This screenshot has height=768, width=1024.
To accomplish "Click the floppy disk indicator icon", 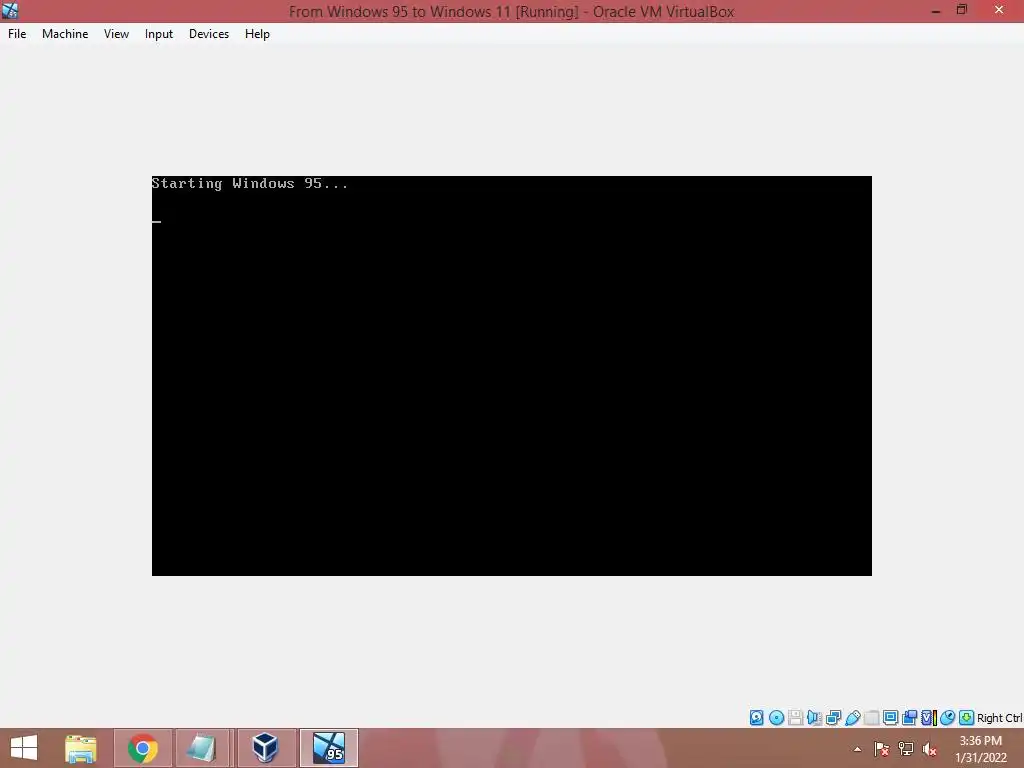I will pos(795,718).
